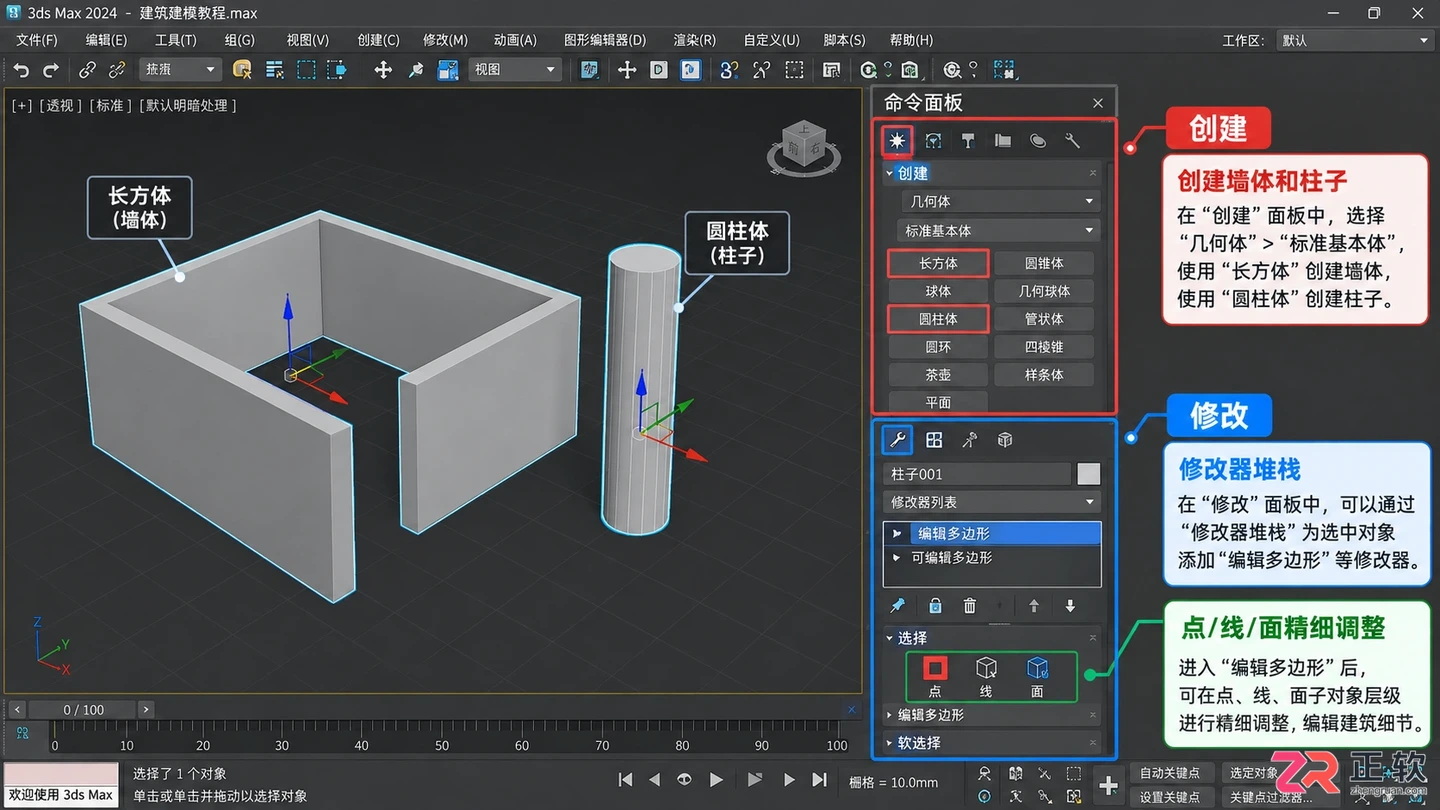Click the modifier stack up arrow icon
The height and width of the screenshot is (810, 1440).
click(1034, 606)
